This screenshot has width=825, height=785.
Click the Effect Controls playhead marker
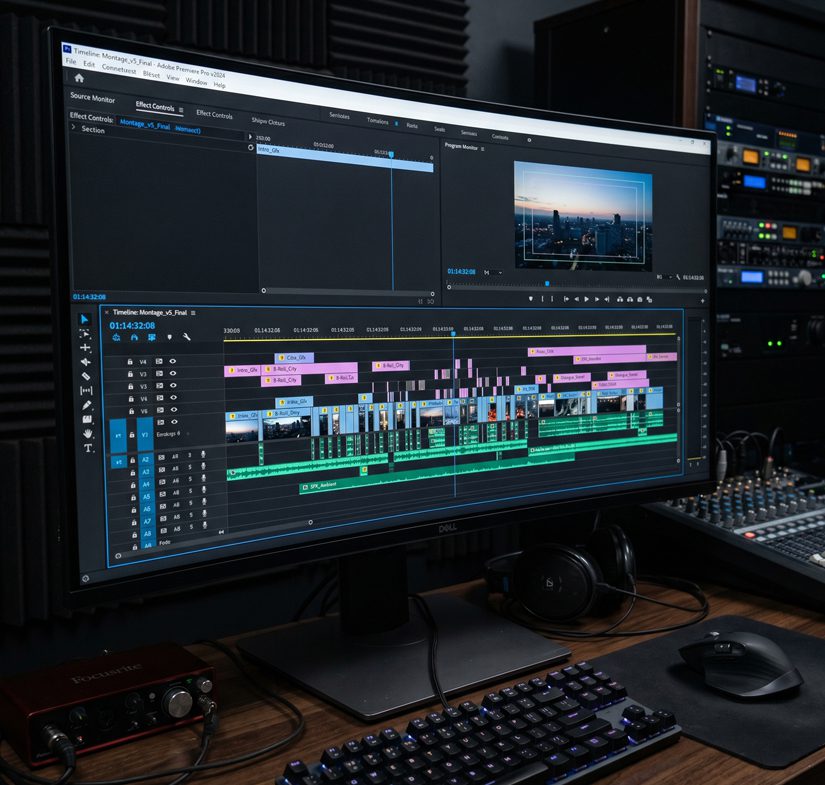point(391,154)
